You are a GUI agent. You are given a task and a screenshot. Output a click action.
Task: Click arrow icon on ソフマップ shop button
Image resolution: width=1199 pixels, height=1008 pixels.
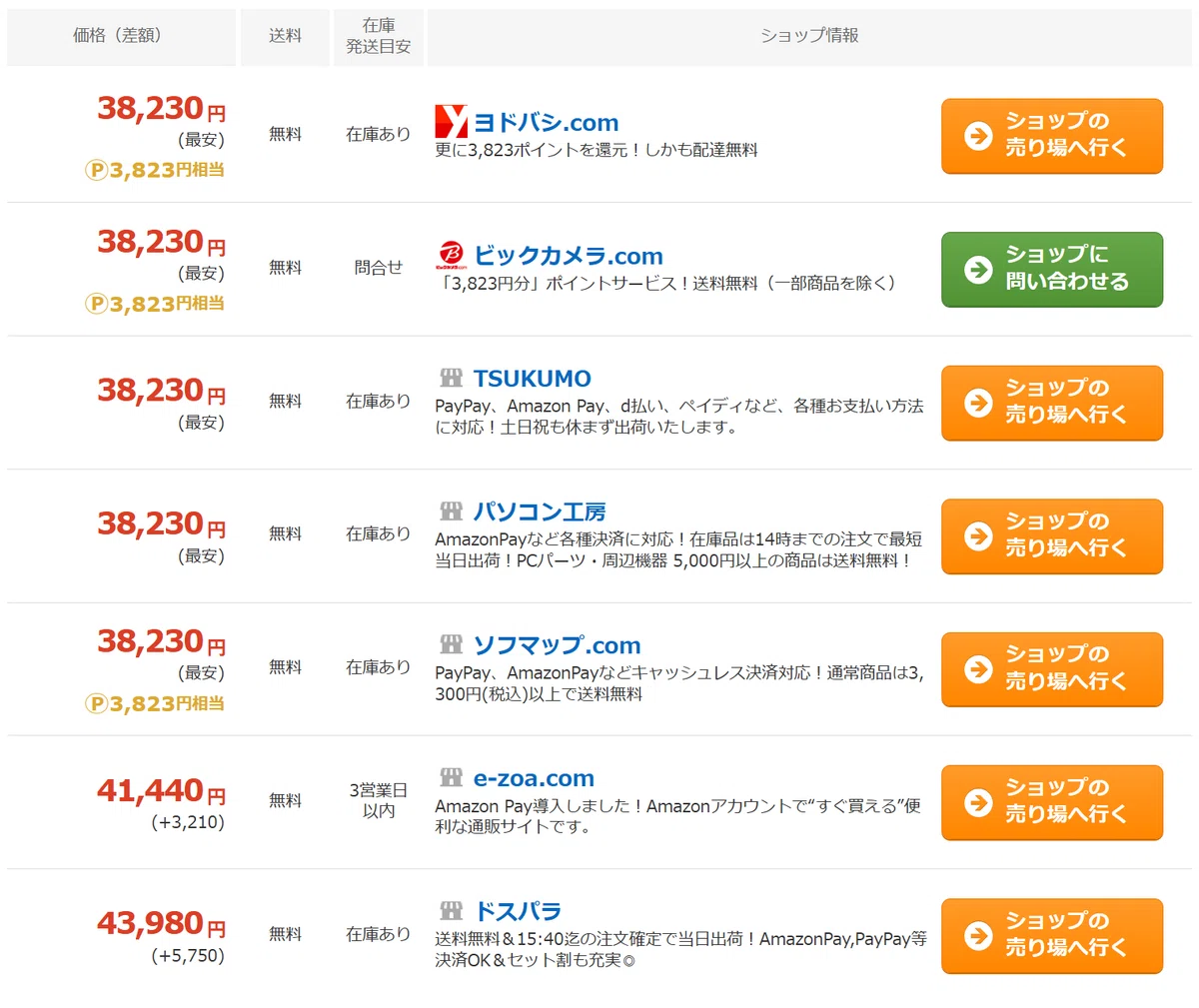(x=978, y=668)
